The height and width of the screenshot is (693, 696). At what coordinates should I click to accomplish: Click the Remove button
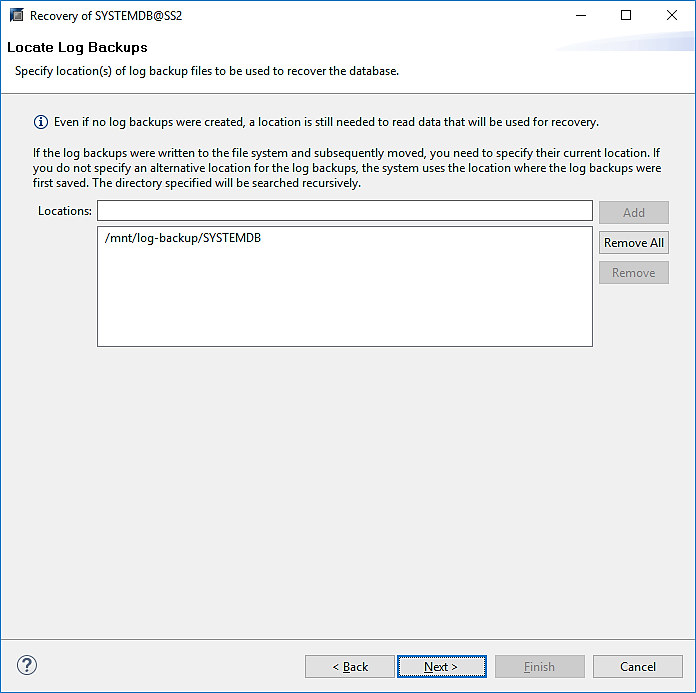[633, 273]
